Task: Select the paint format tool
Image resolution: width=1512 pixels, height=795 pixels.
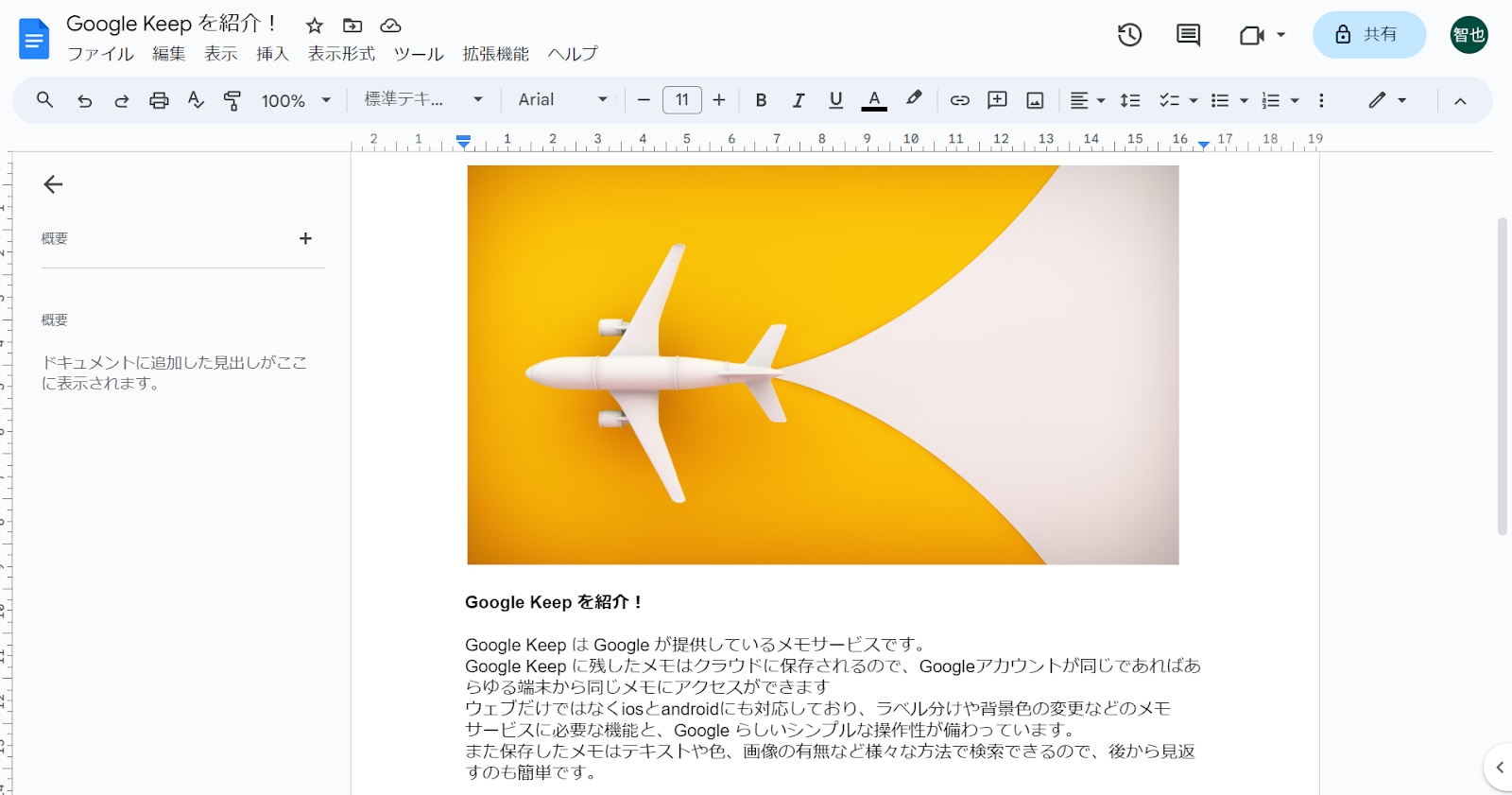Action: point(232,100)
